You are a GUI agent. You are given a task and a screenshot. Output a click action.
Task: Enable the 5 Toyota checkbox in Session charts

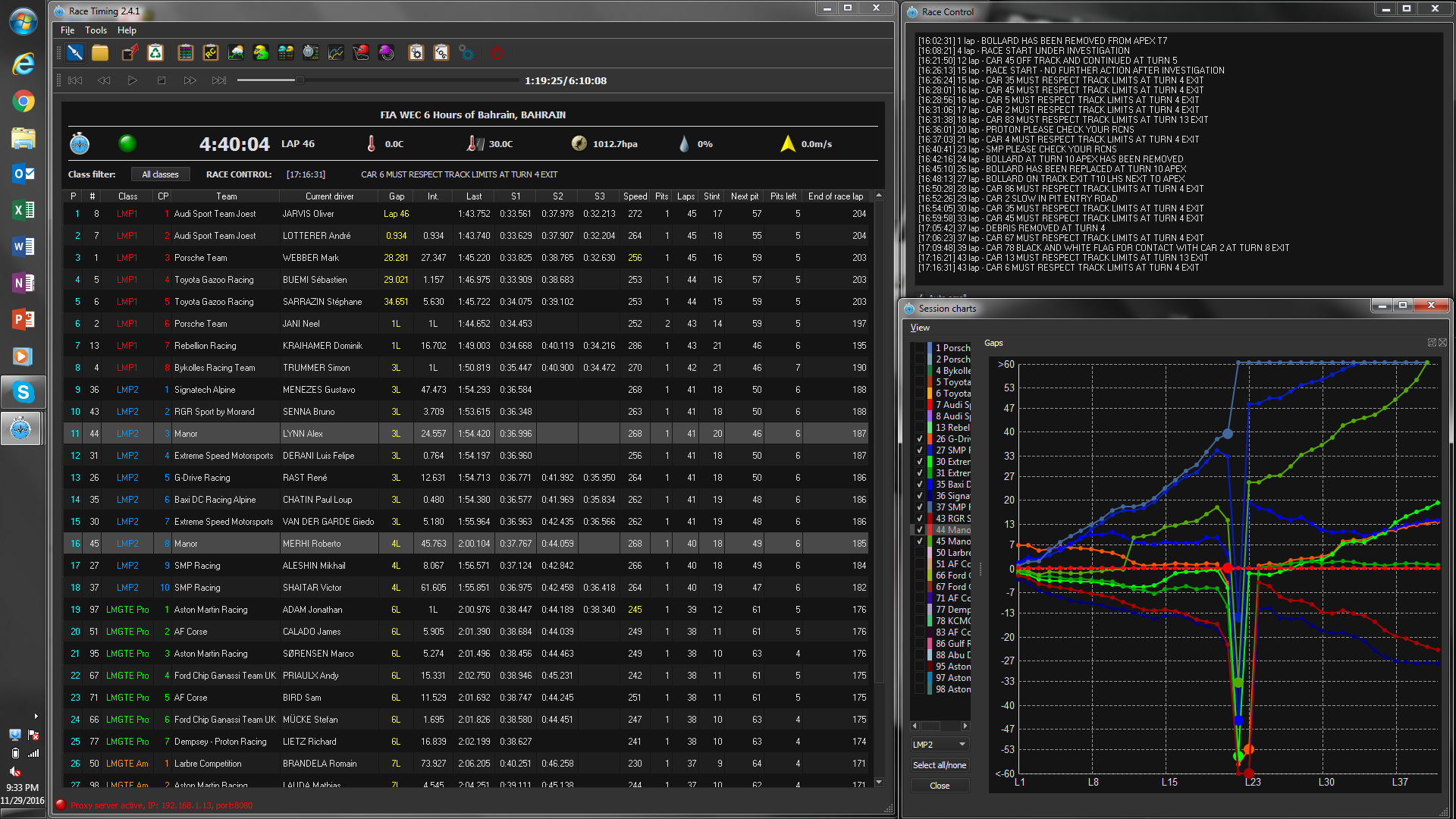pos(920,382)
